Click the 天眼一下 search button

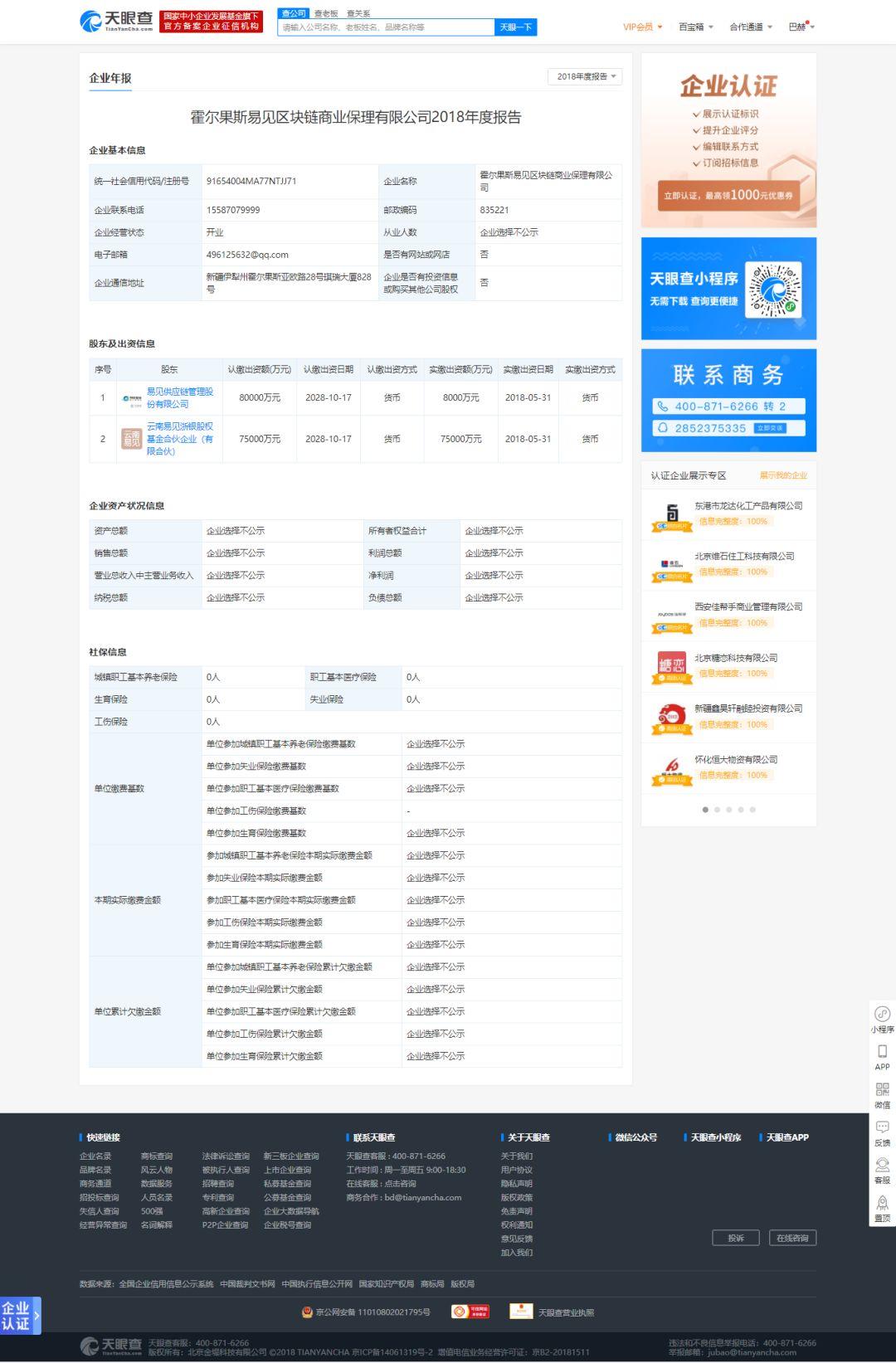(x=516, y=27)
